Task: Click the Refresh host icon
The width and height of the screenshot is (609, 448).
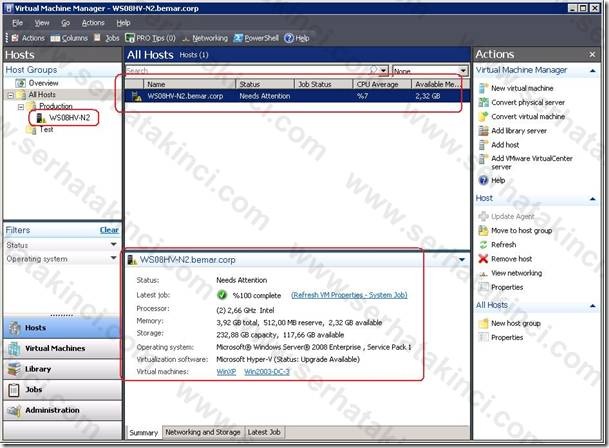Action: 483,245
